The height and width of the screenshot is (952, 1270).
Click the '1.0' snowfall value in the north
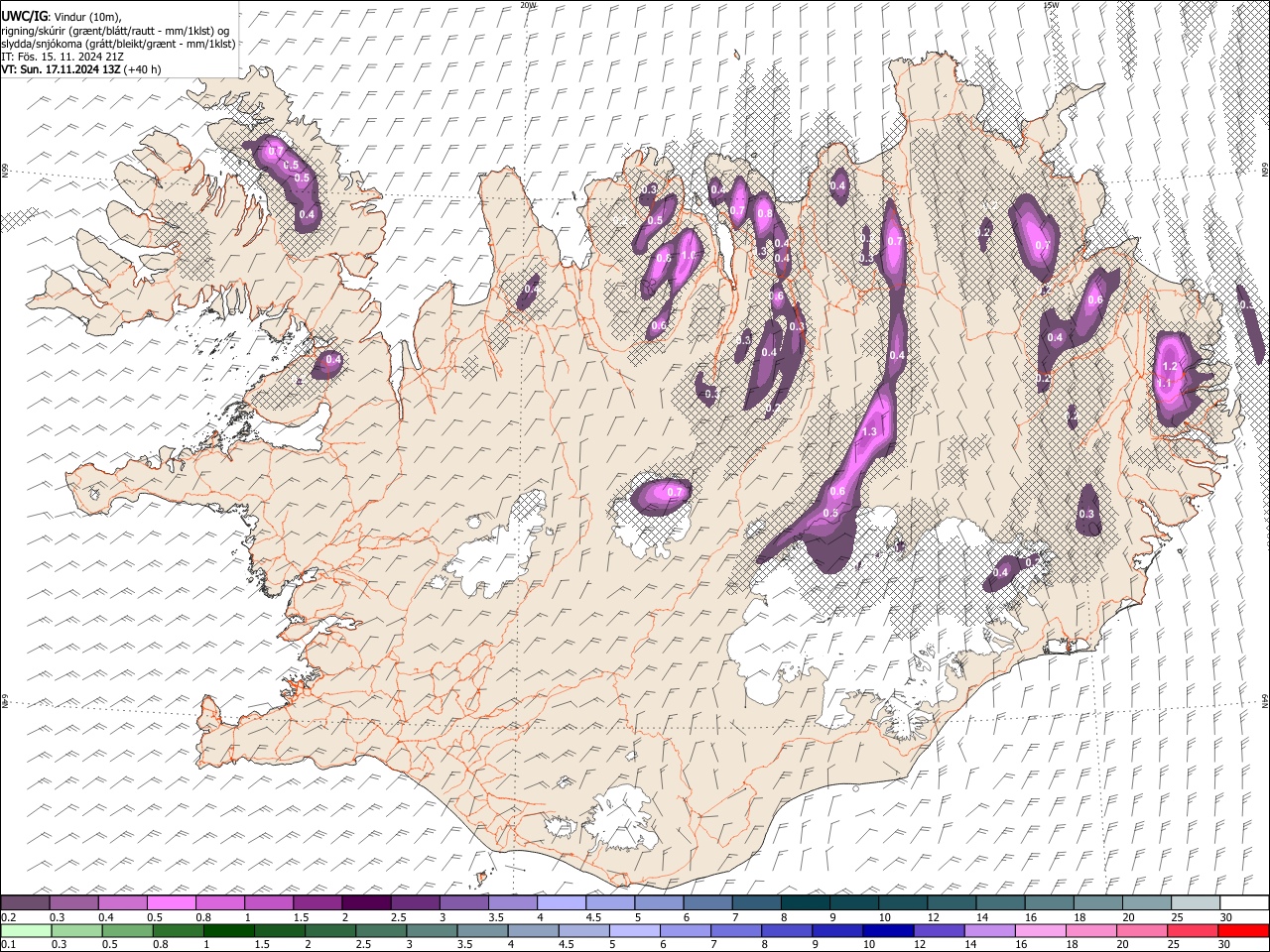click(x=688, y=256)
